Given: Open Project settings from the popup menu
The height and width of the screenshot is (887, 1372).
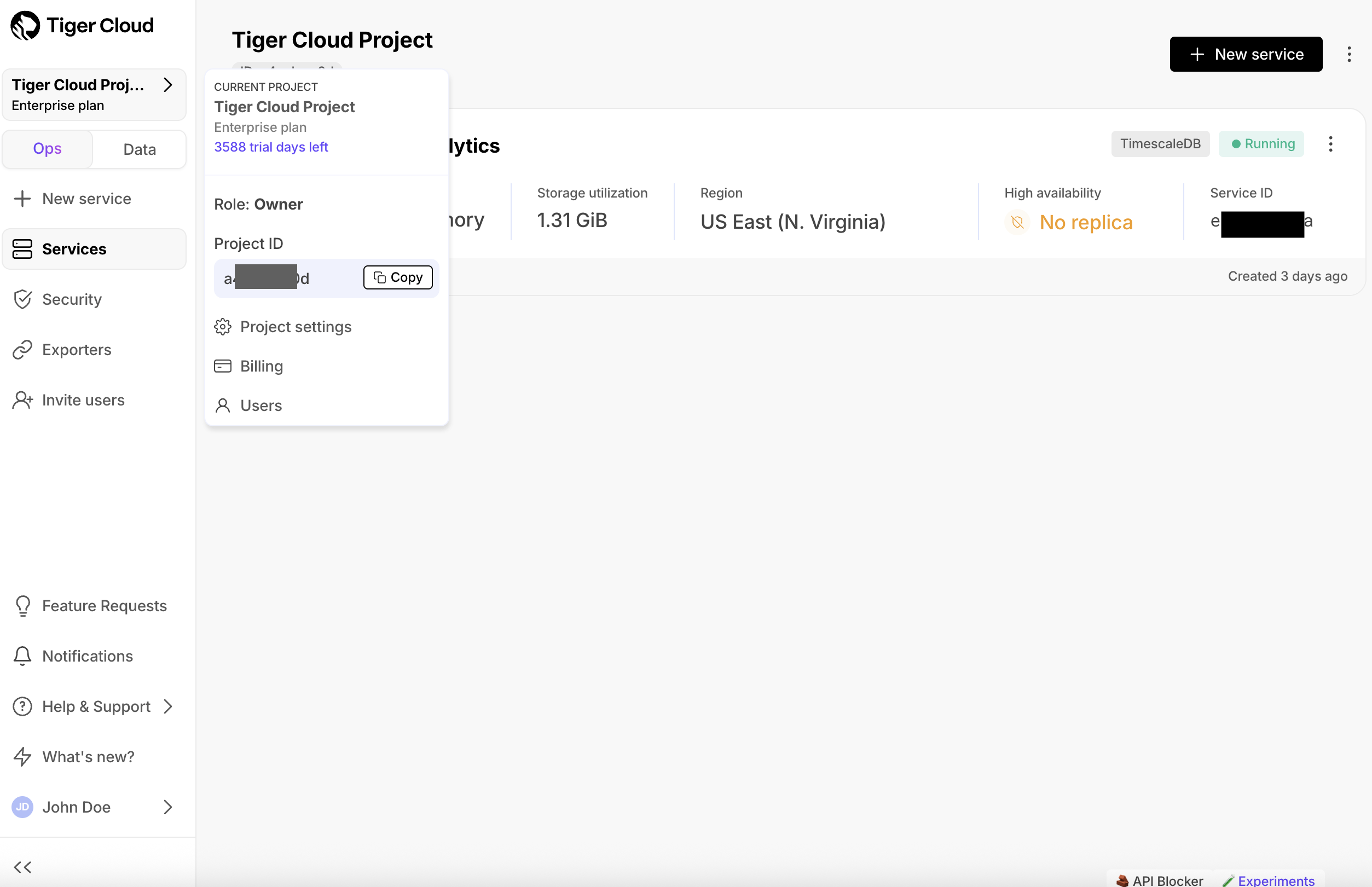Looking at the screenshot, I should click(295, 327).
